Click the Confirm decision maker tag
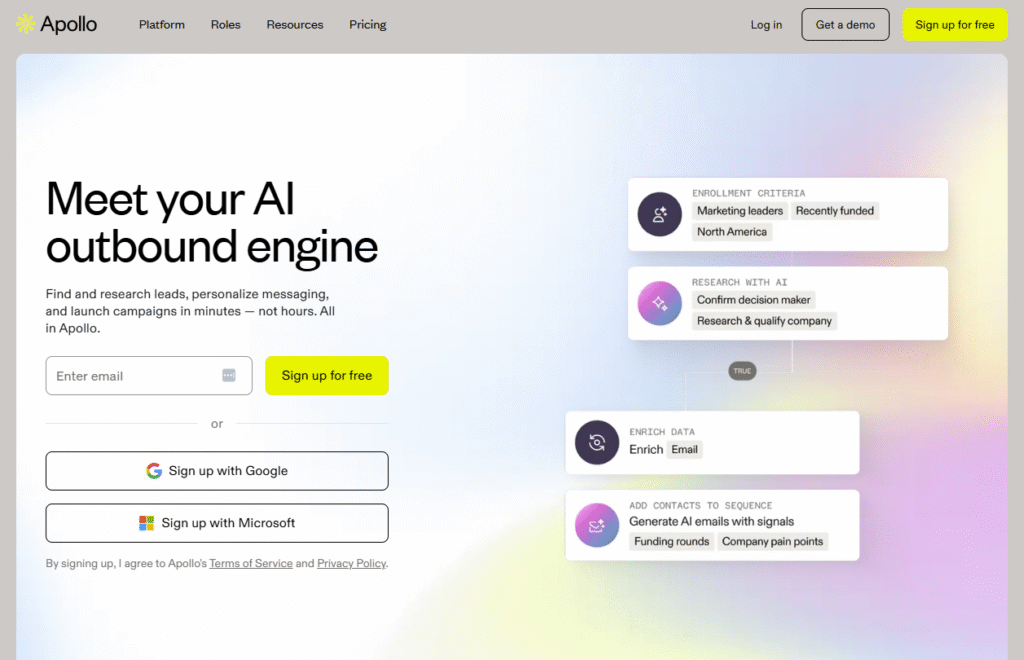This screenshot has height=660, width=1024. pos(754,300)
